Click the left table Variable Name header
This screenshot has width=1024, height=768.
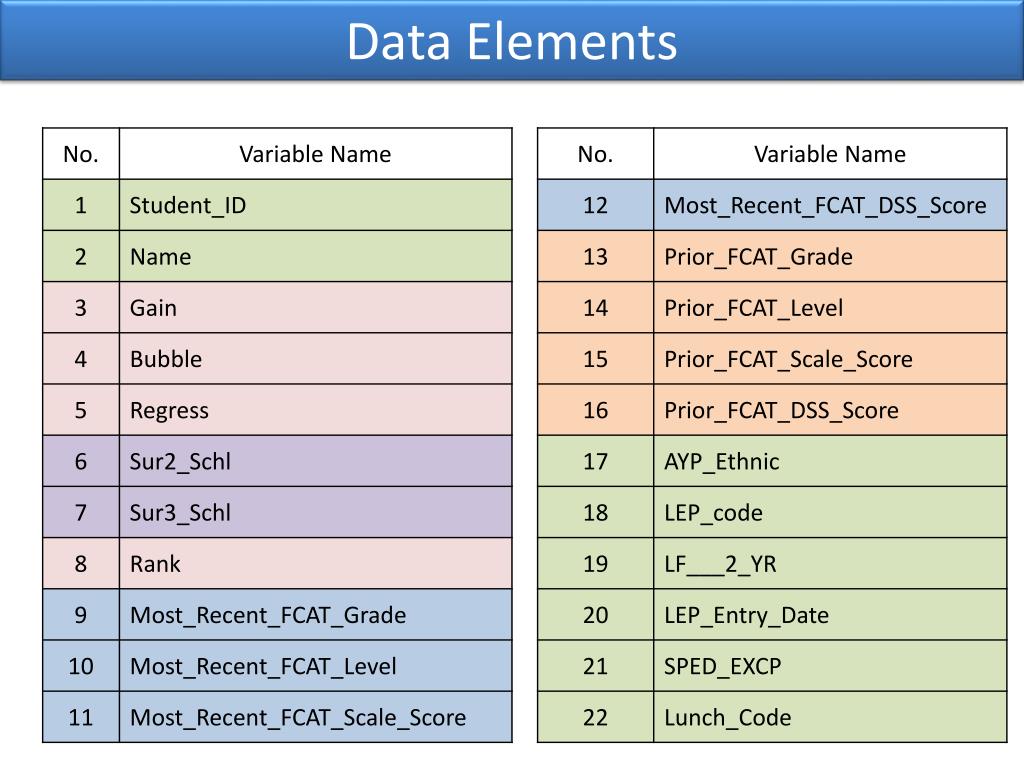pos(315,153)
